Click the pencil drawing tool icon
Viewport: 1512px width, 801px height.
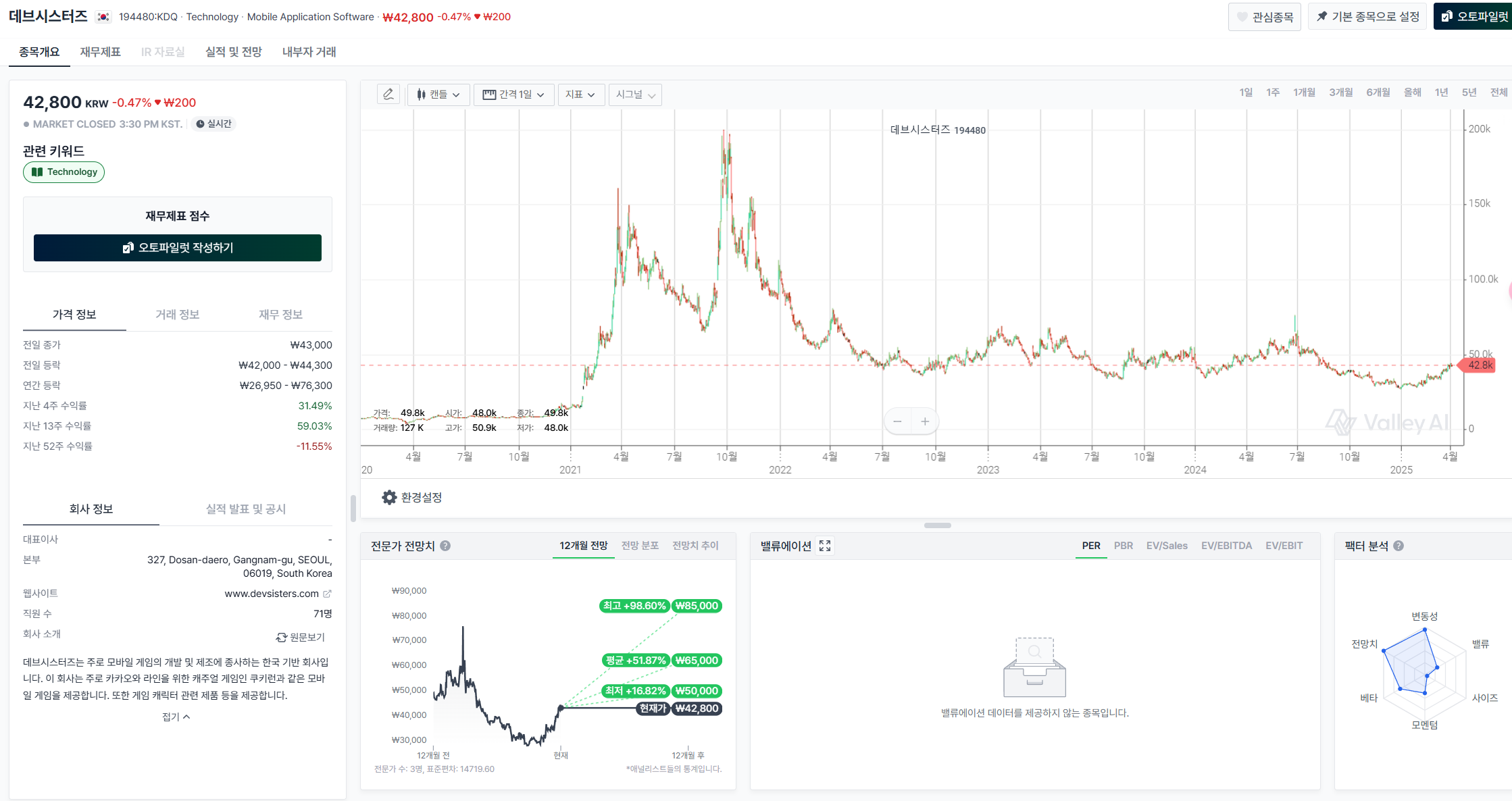pos(388,95)
